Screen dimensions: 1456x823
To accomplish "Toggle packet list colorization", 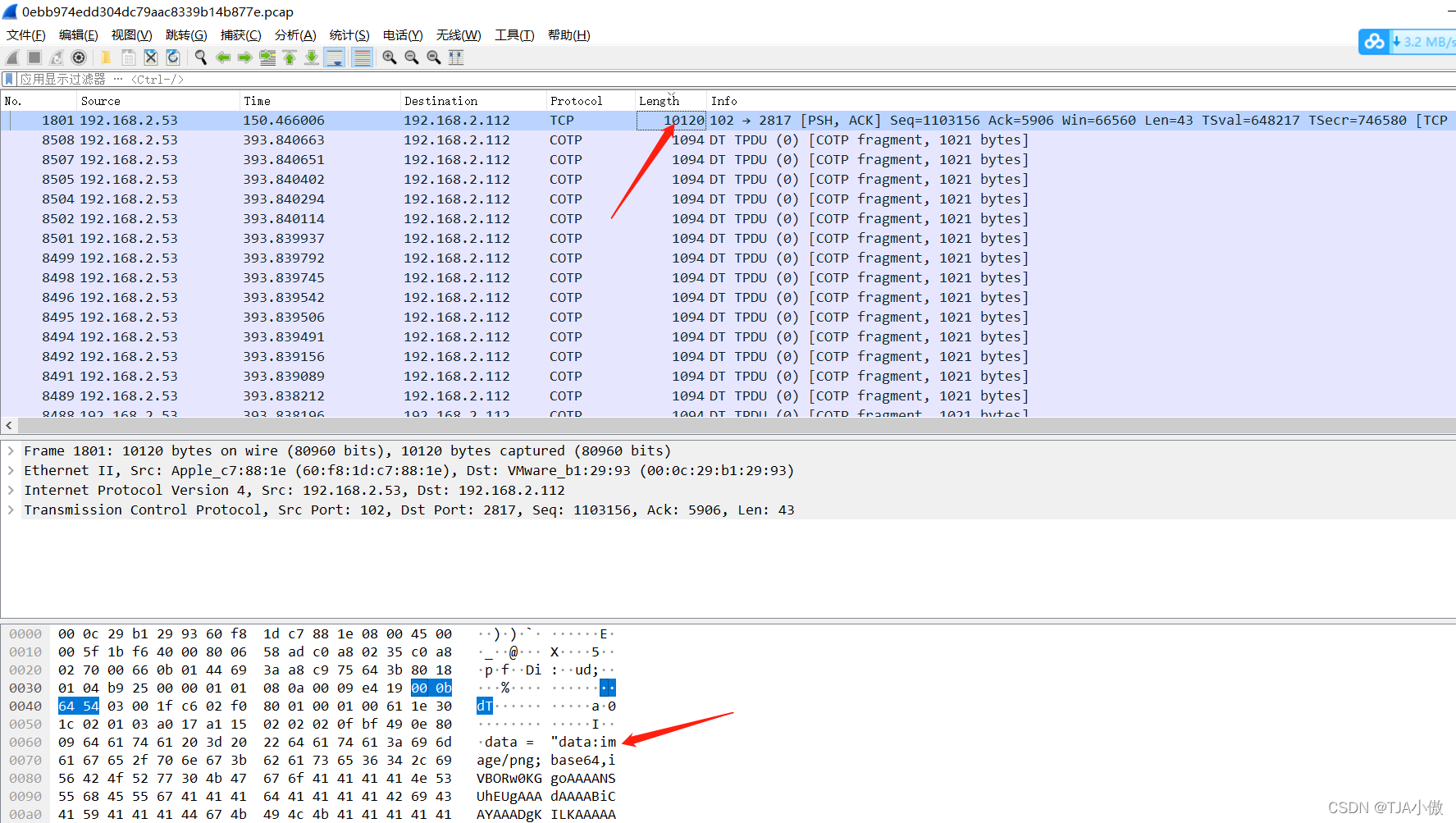I will pyautogui.click(x=362, y=57).
